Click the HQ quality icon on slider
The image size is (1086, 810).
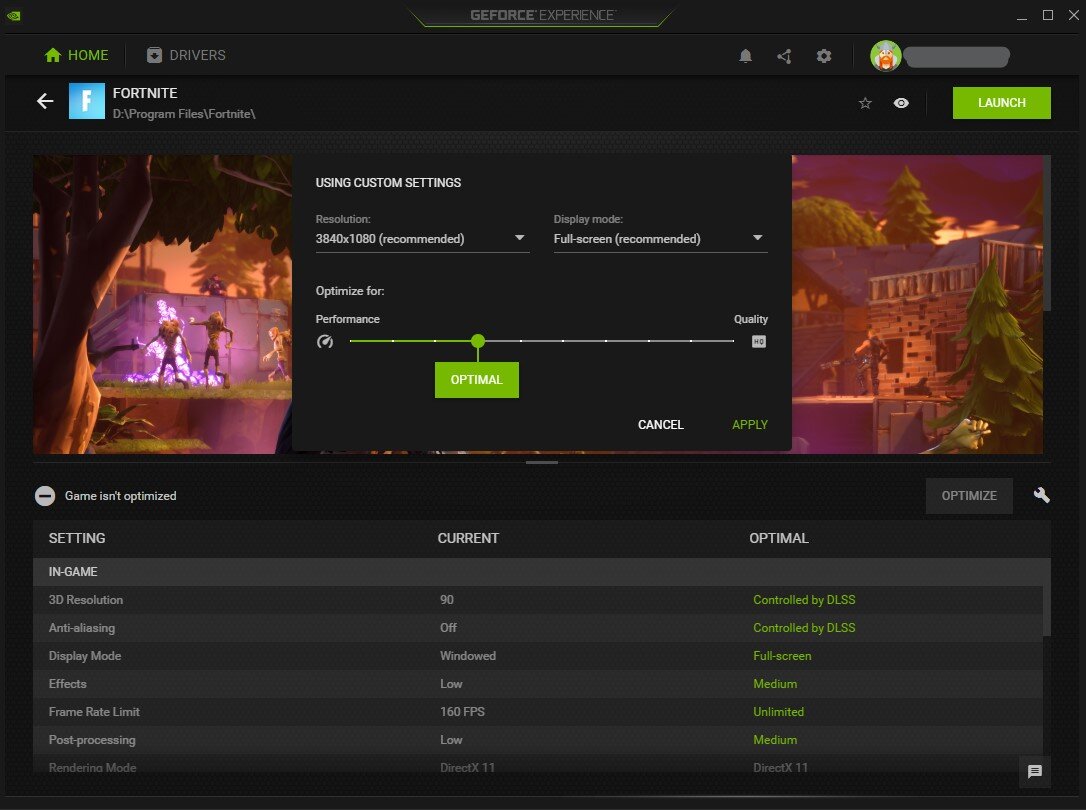pos(759,341)
